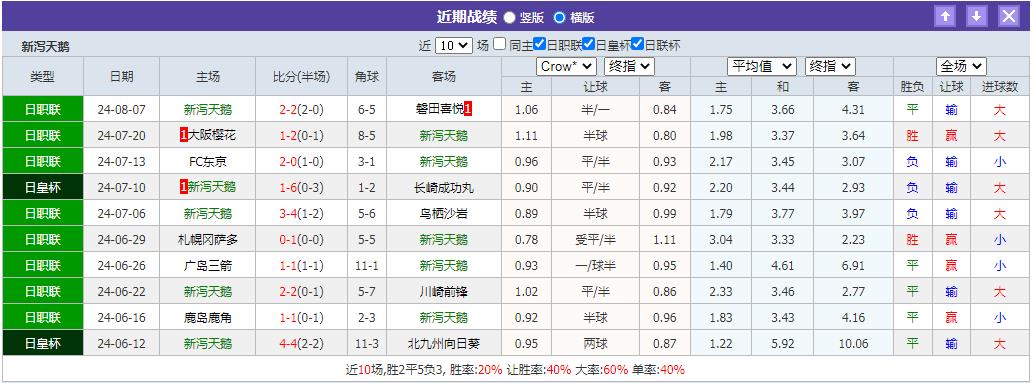Click the 进球数 column header
The image size is (1034, 383).
[1000, 86]
